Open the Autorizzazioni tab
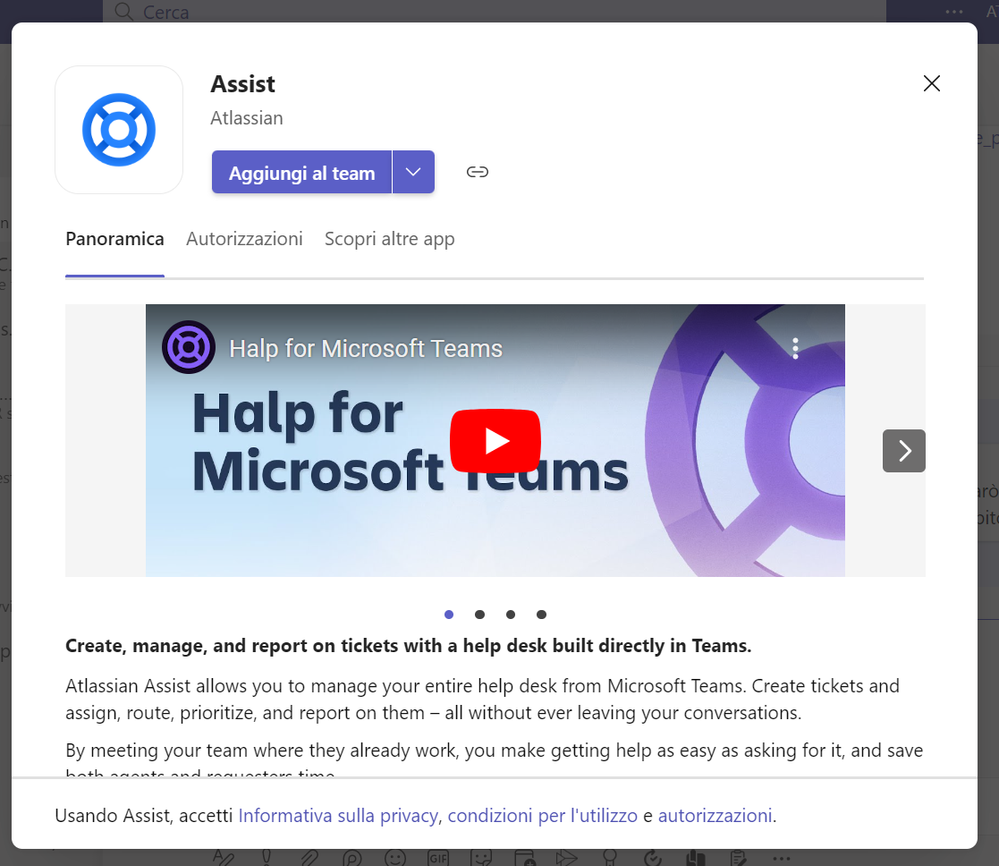 click(x=244, y=239)
